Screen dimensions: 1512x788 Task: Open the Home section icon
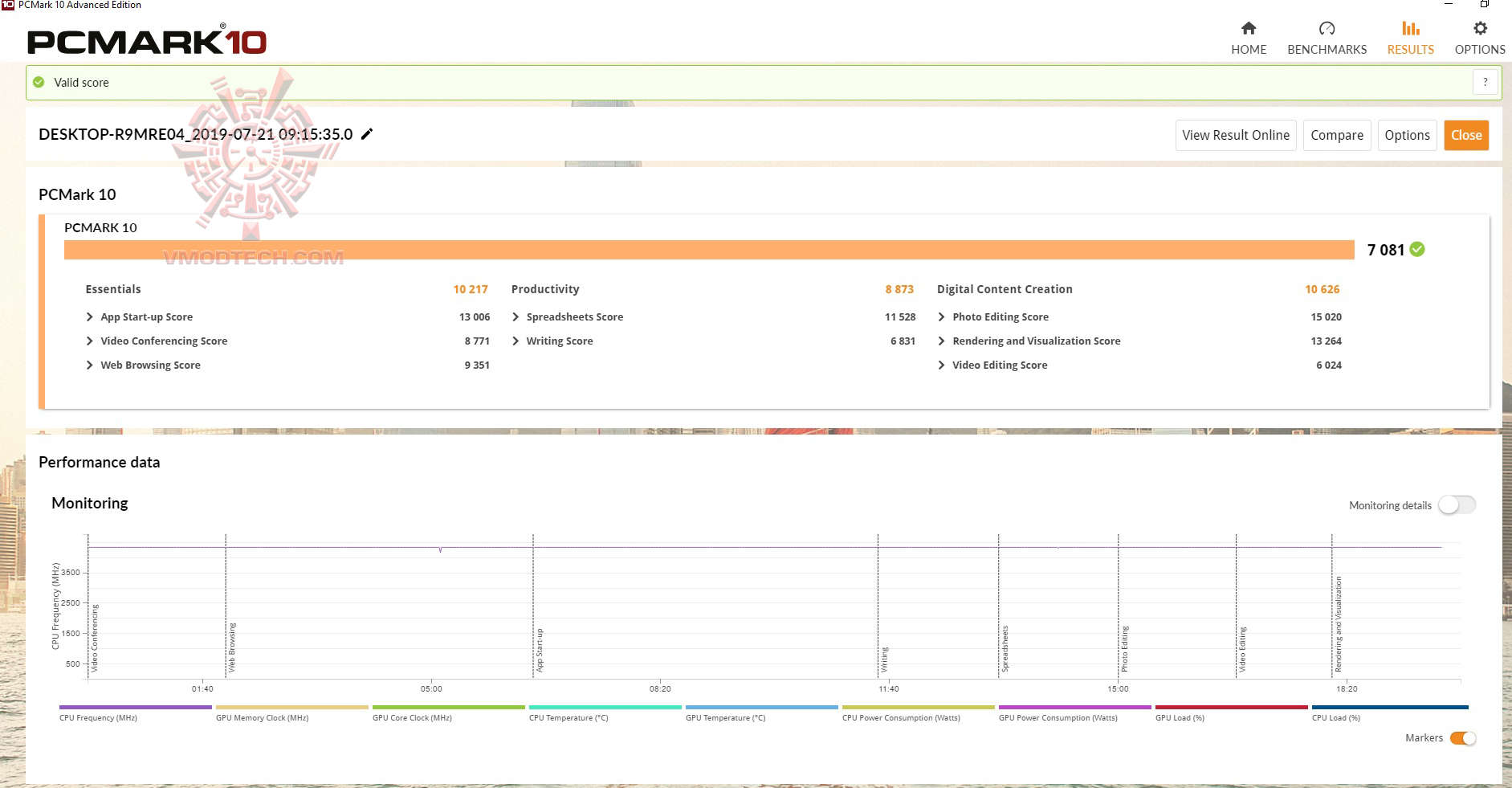[1249, 29]
